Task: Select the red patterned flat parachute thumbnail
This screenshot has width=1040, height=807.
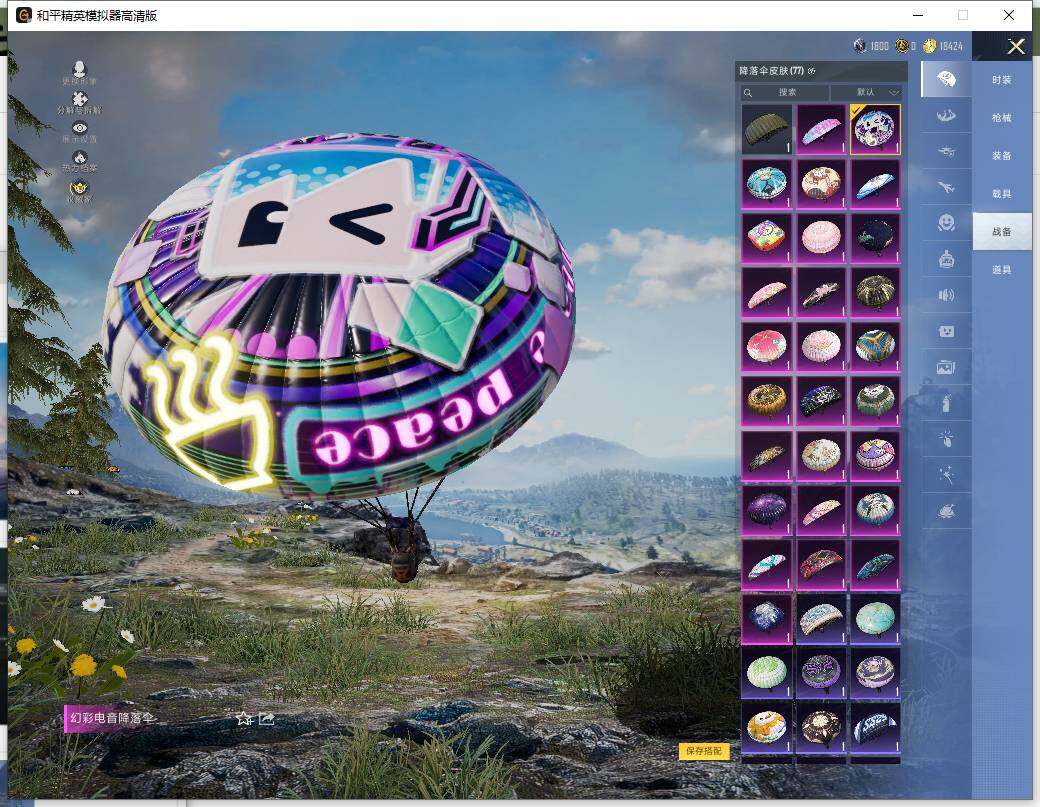Action: point(820,564)
